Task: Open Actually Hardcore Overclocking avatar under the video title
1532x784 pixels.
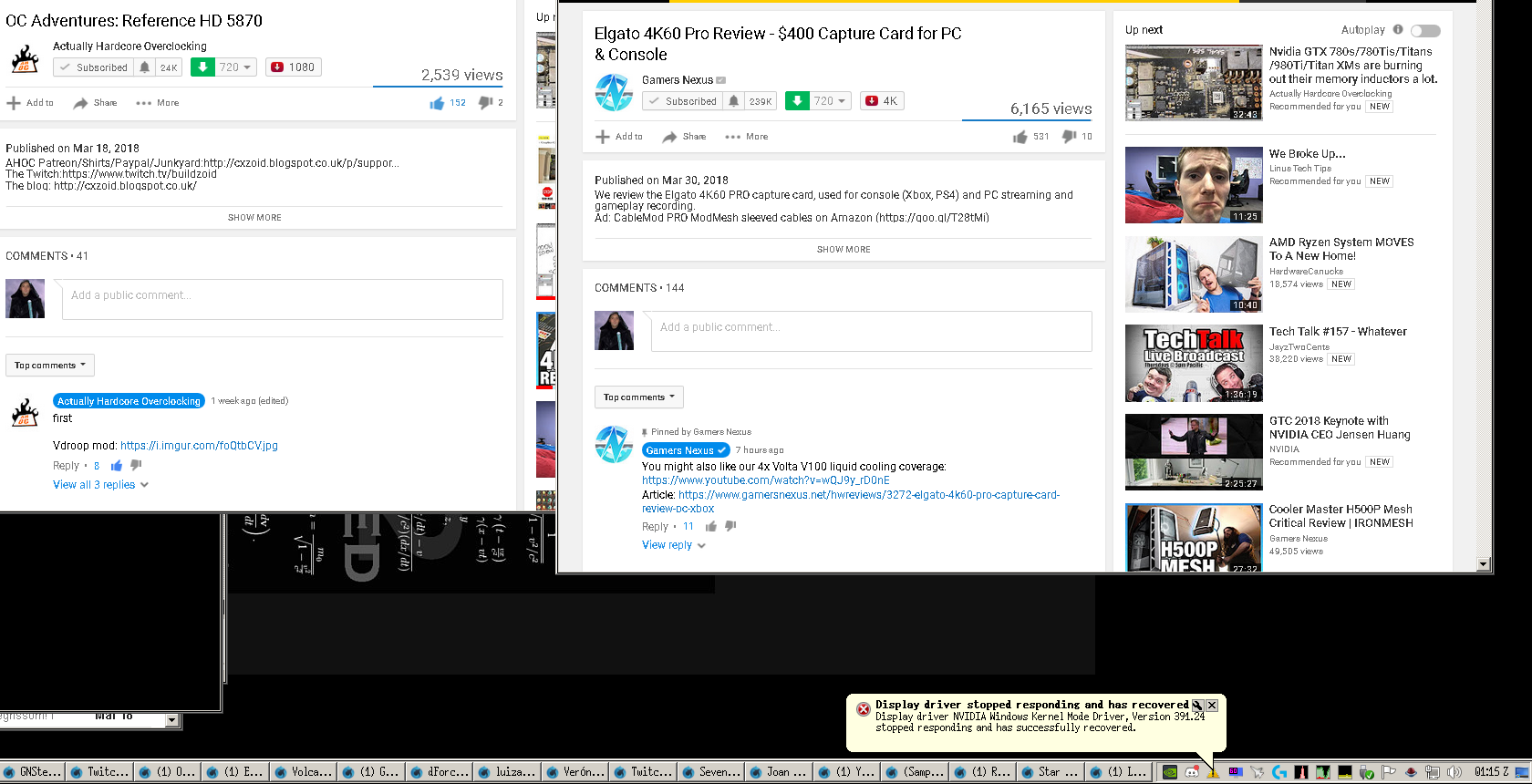Action: click(x=25, y=59)
